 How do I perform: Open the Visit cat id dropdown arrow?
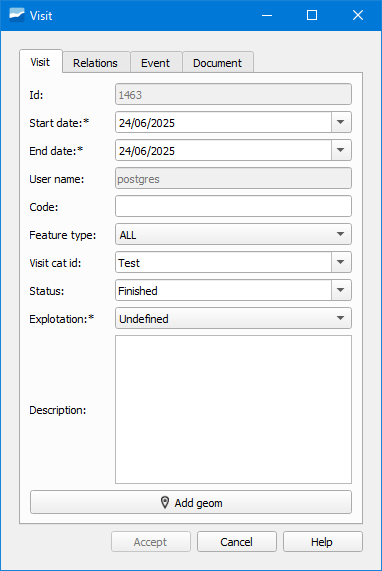point(341,262)
